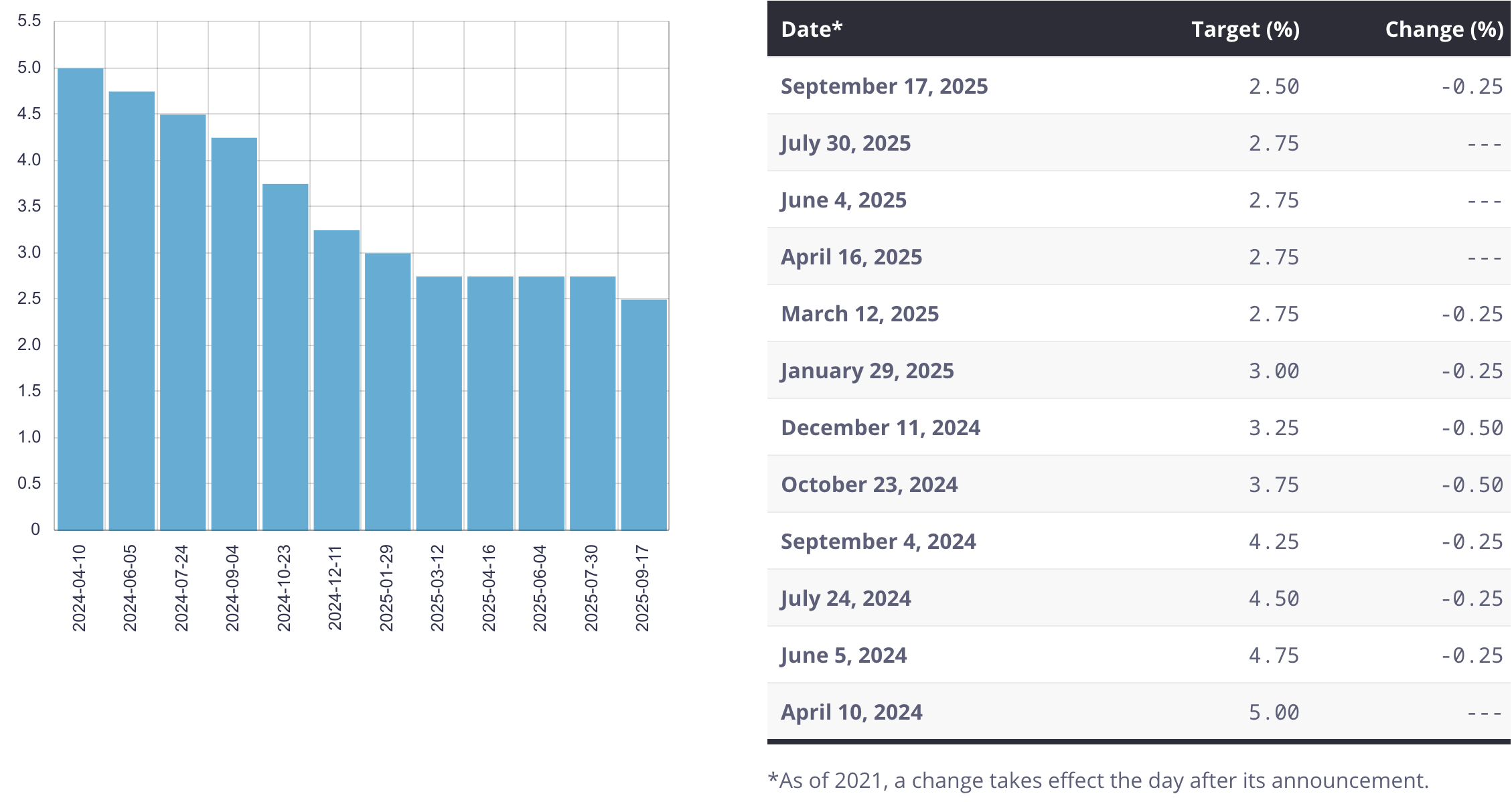The width and height of the screenshot is (1512, 802).
Task: Click the 2024-06-05 bar in chart
Action: [x=132, y=311]
